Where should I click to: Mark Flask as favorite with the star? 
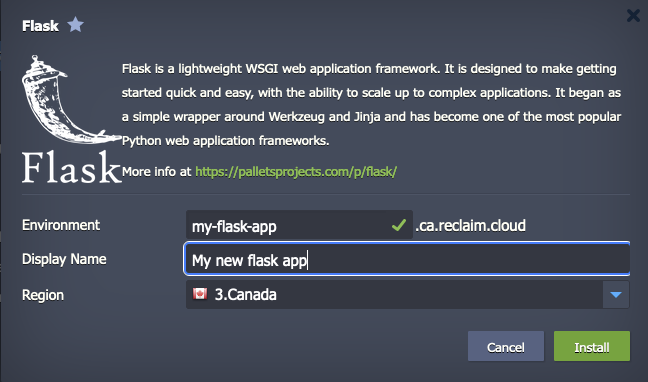(x=75, y=25)
